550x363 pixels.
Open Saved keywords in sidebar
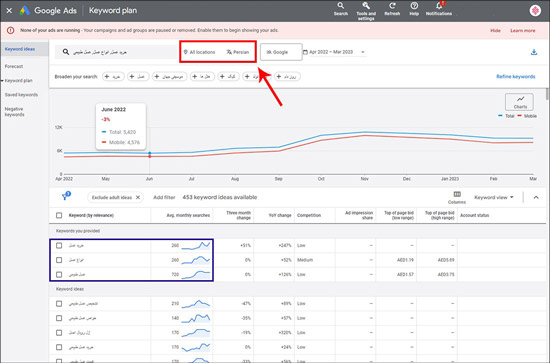[x=21, y=95]
